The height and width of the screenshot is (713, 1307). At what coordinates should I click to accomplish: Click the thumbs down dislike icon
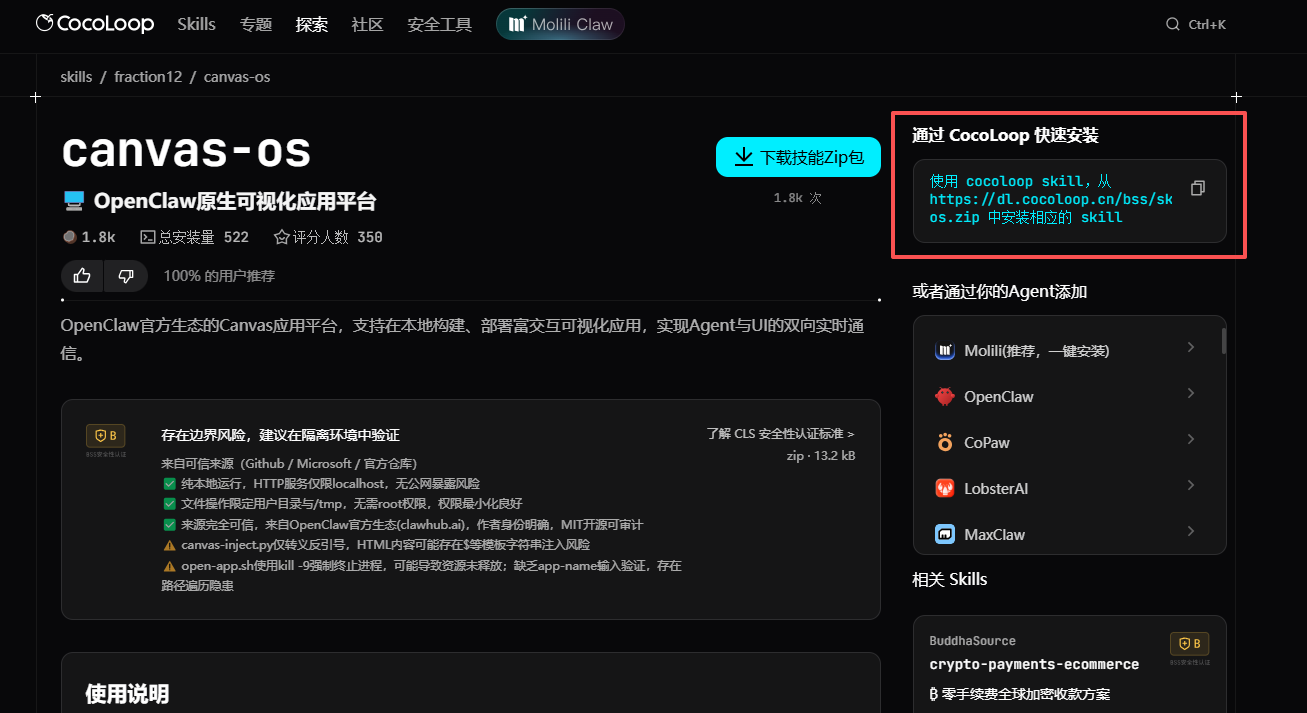(126, 276)
